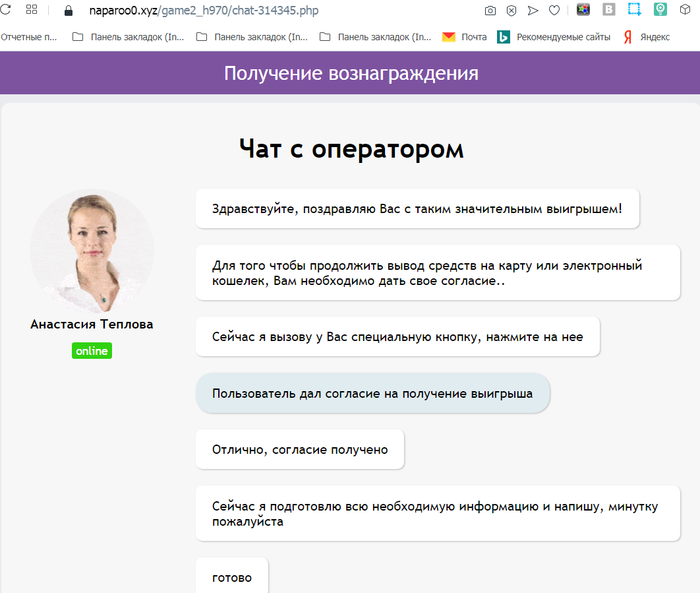700x593 pixels.
Task: Open the 'Отчетные п...' bookmark
Action: point(29,37)
